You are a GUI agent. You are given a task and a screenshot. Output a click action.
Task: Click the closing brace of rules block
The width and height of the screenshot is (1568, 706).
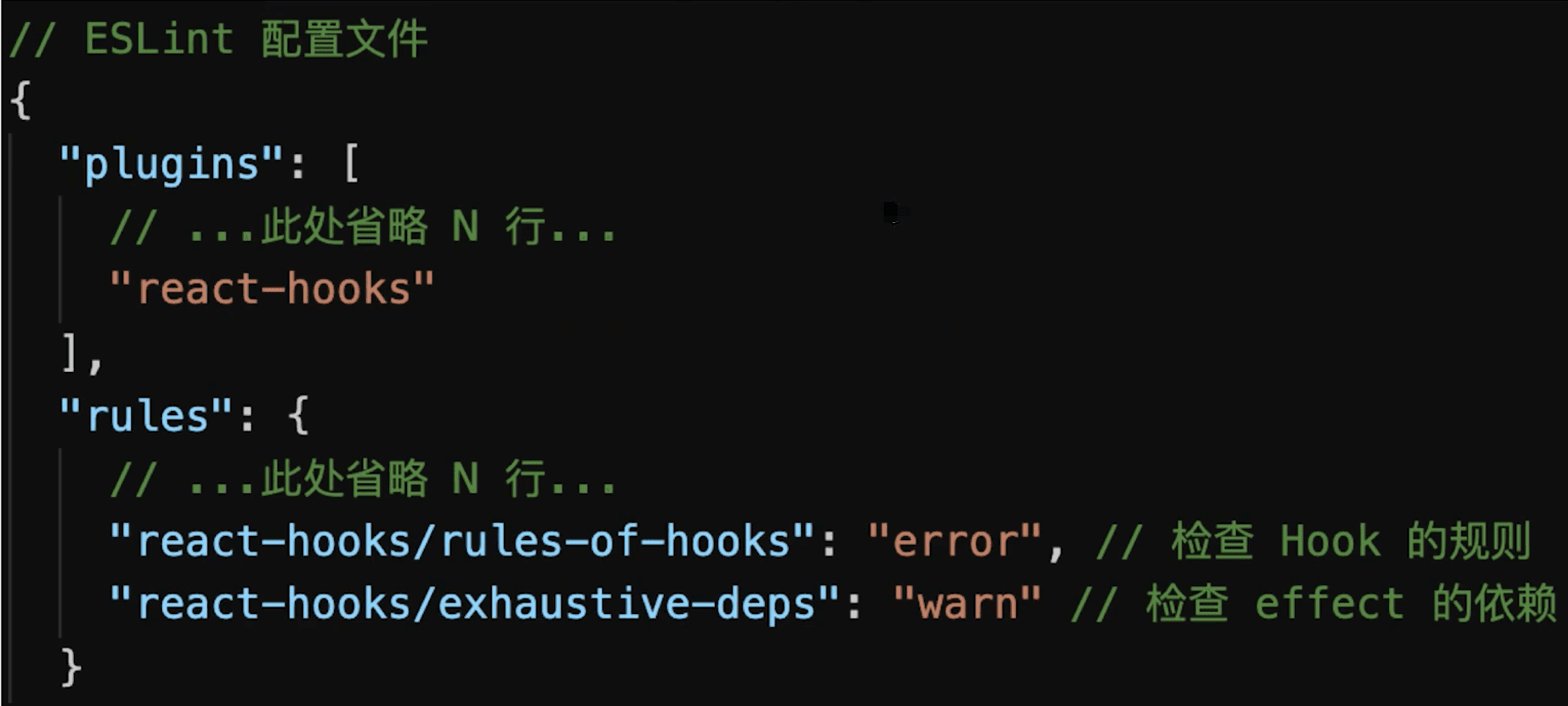coord(71,667)
